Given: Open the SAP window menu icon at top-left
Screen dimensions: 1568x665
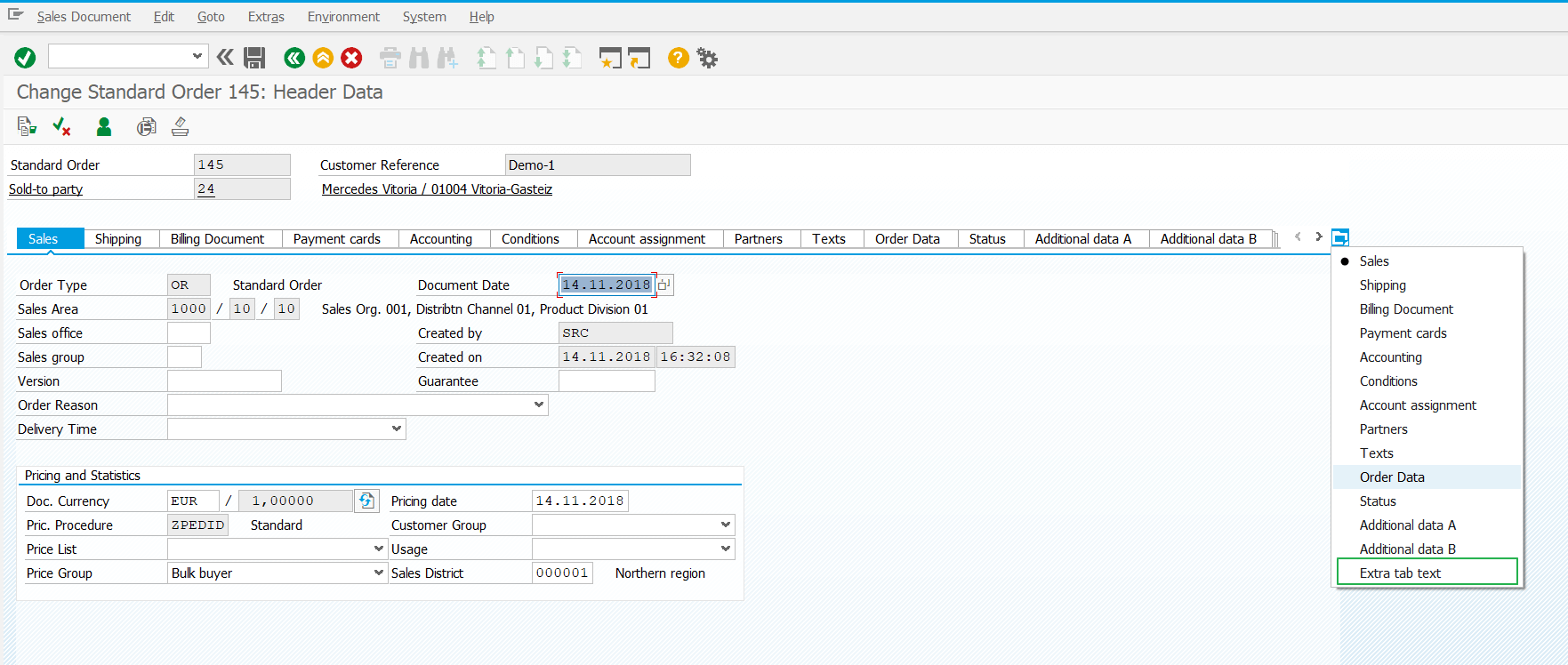Looking at the screenshot, I should coord(15,15).
